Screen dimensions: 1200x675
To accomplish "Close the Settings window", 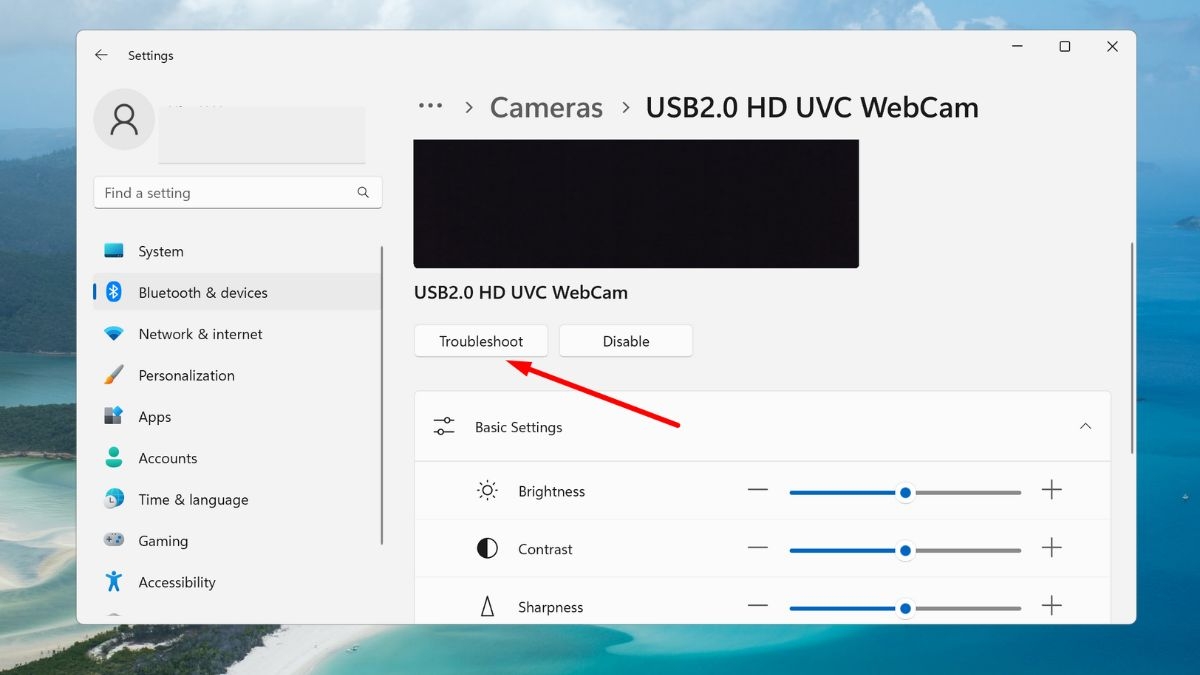I will [1112, 47].
